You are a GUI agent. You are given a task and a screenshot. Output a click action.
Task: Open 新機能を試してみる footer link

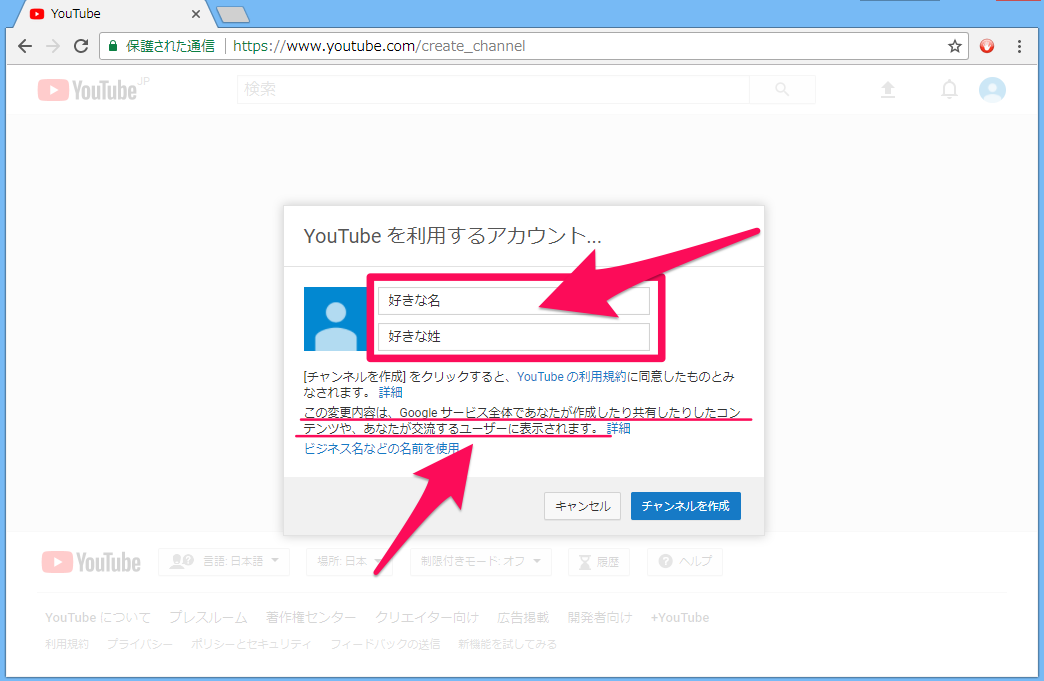(507, 644)
